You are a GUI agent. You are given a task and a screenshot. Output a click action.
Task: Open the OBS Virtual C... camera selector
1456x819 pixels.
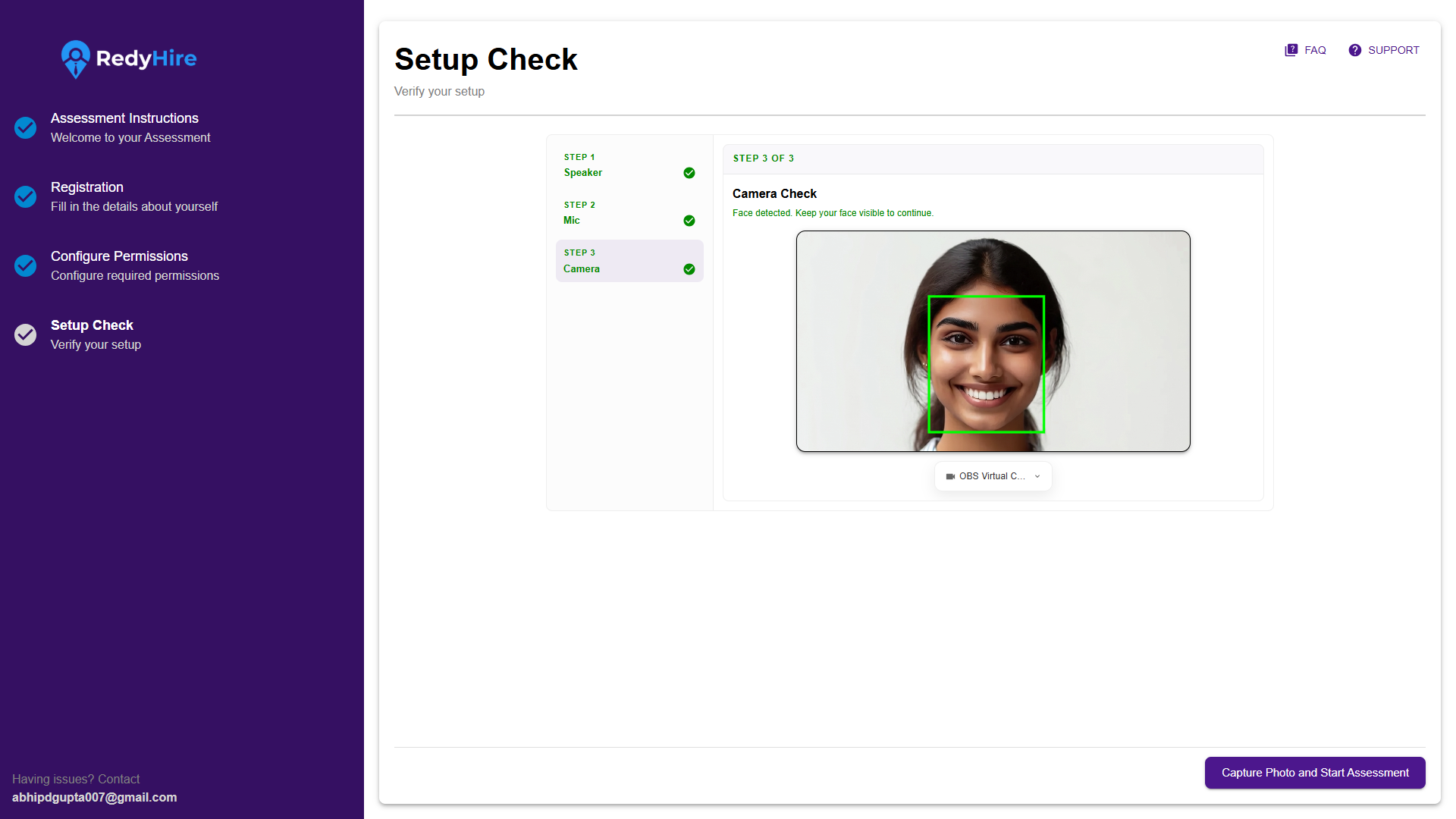993,476
